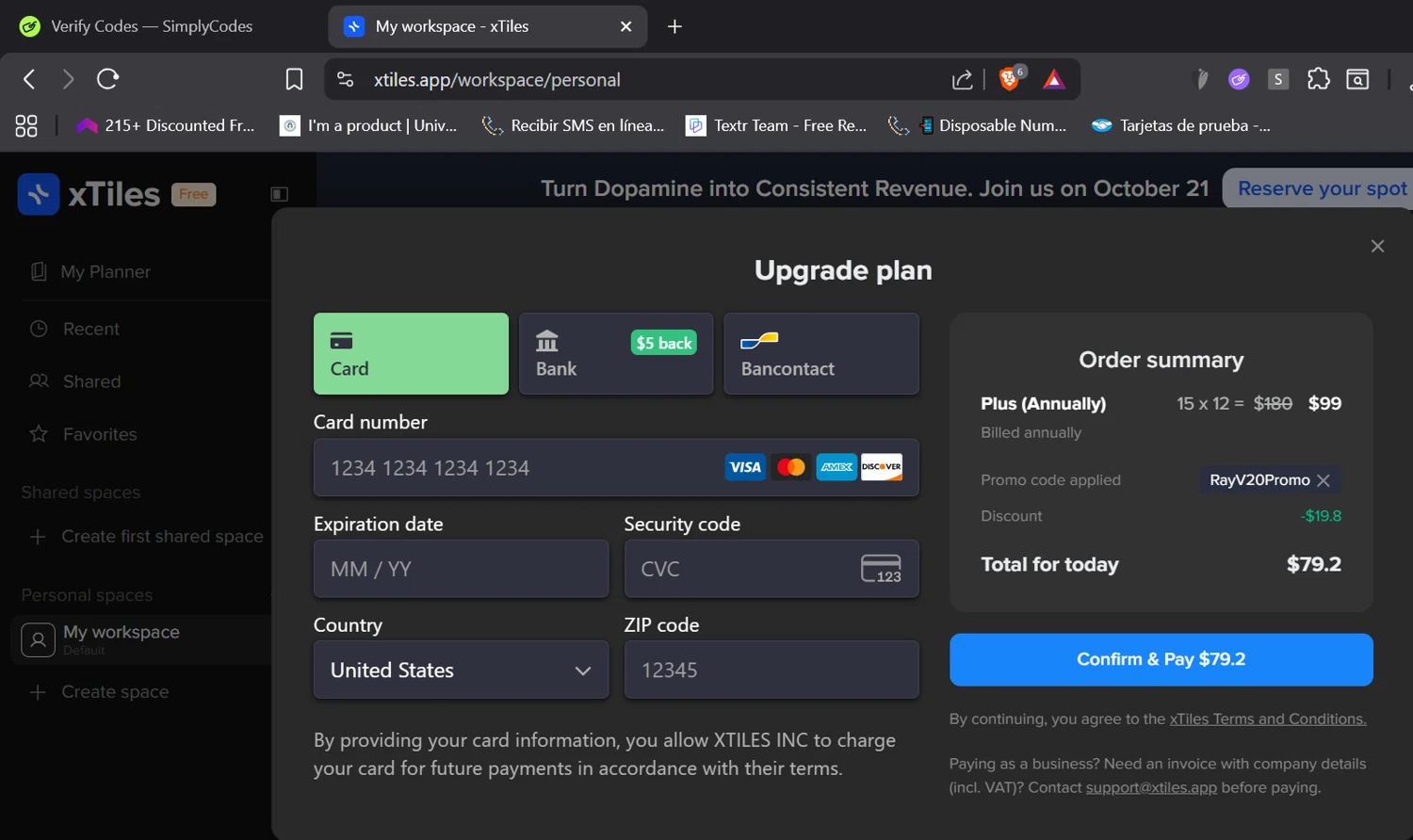1413x840 pixels.
Task: Open 215+ Discounted Fr... bookmark
Action: pyautogui.click(x=166, y=125)
